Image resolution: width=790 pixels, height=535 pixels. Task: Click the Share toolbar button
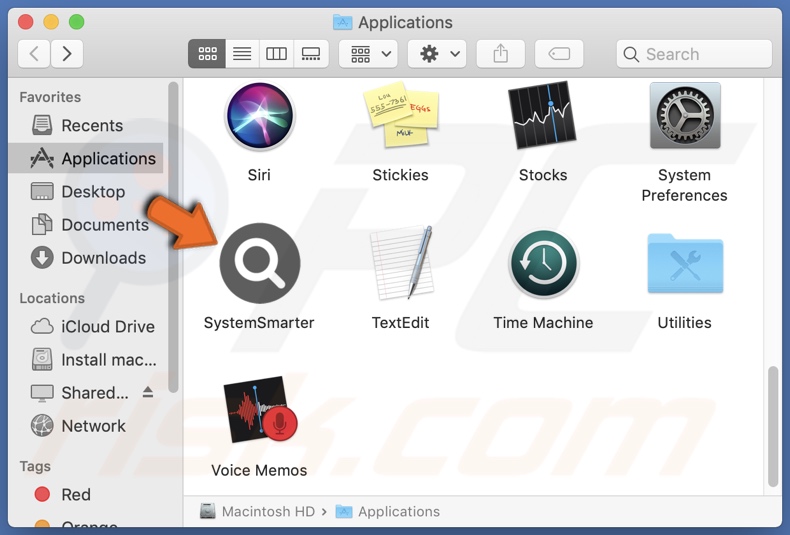pos(500,53)
